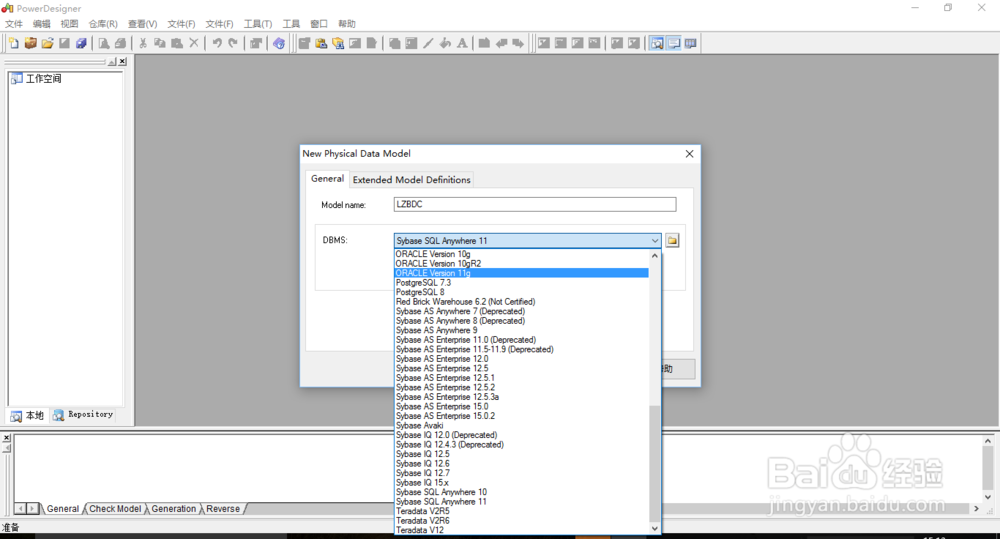Click the Undo arrow icon
Viewport: 1000px width, 539px height.
point(217,43)
